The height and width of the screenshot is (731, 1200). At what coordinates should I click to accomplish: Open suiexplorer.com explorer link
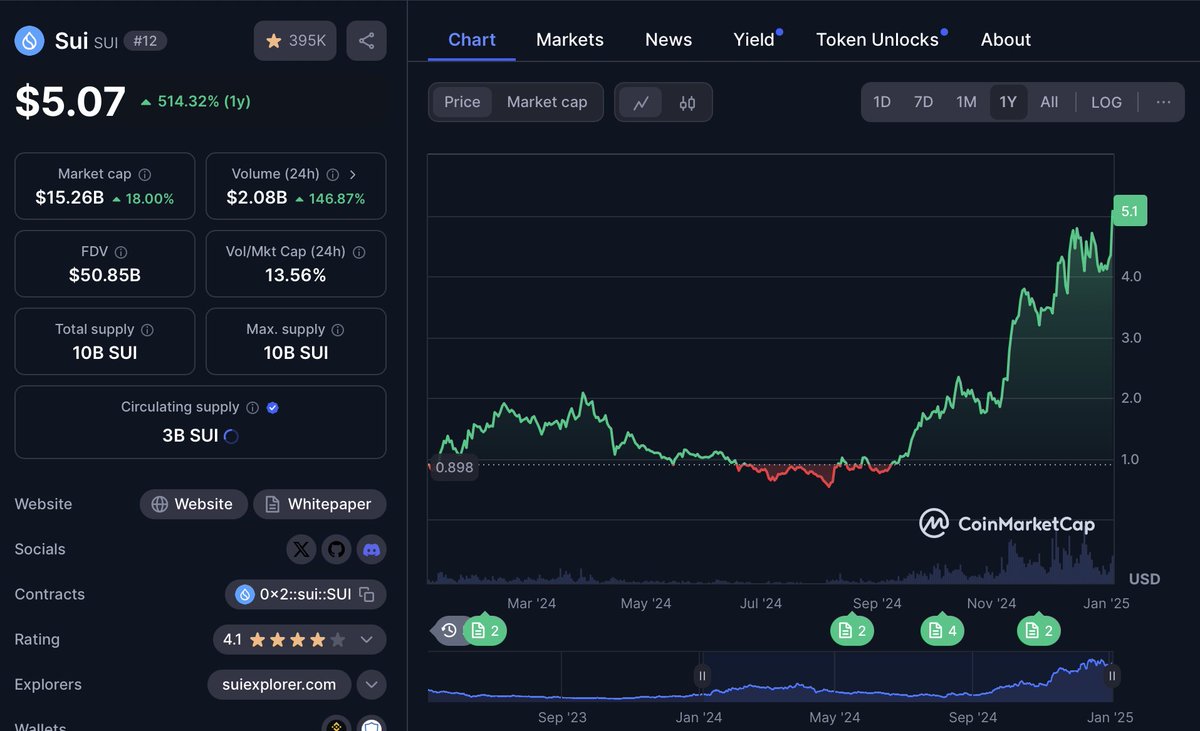tap(279, 685)
